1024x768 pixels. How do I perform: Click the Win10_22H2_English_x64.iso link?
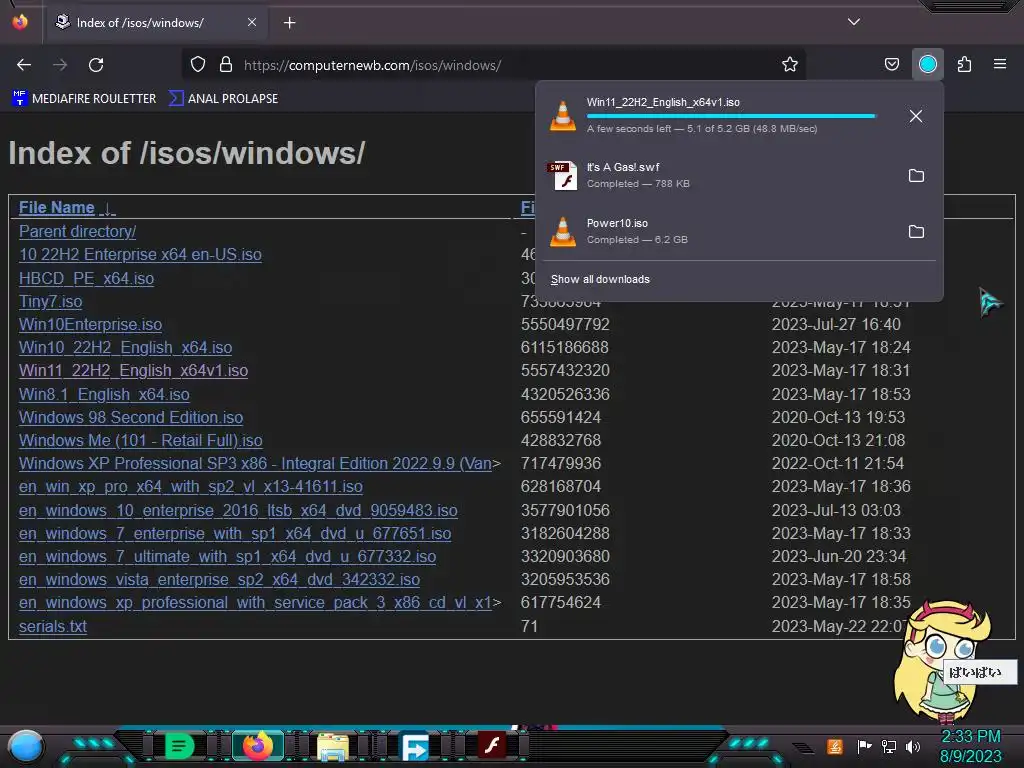pos(125,348)
